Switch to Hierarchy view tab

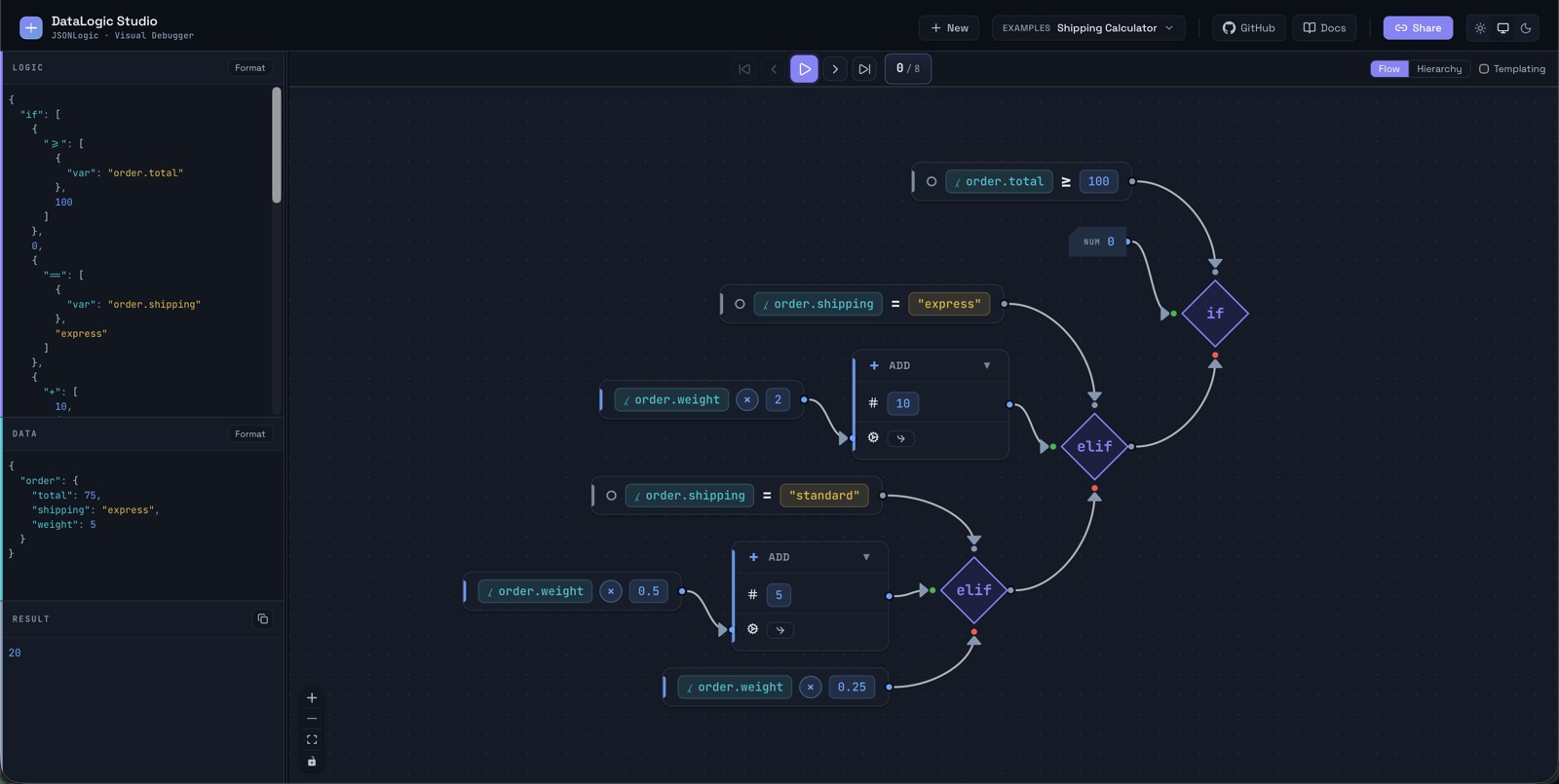(x=1439, y=69)
